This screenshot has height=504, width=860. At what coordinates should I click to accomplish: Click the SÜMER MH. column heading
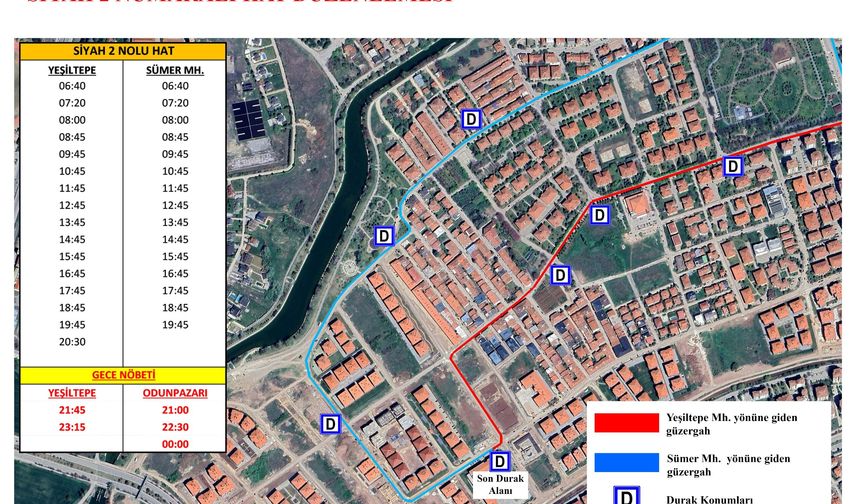click(174, 70)
